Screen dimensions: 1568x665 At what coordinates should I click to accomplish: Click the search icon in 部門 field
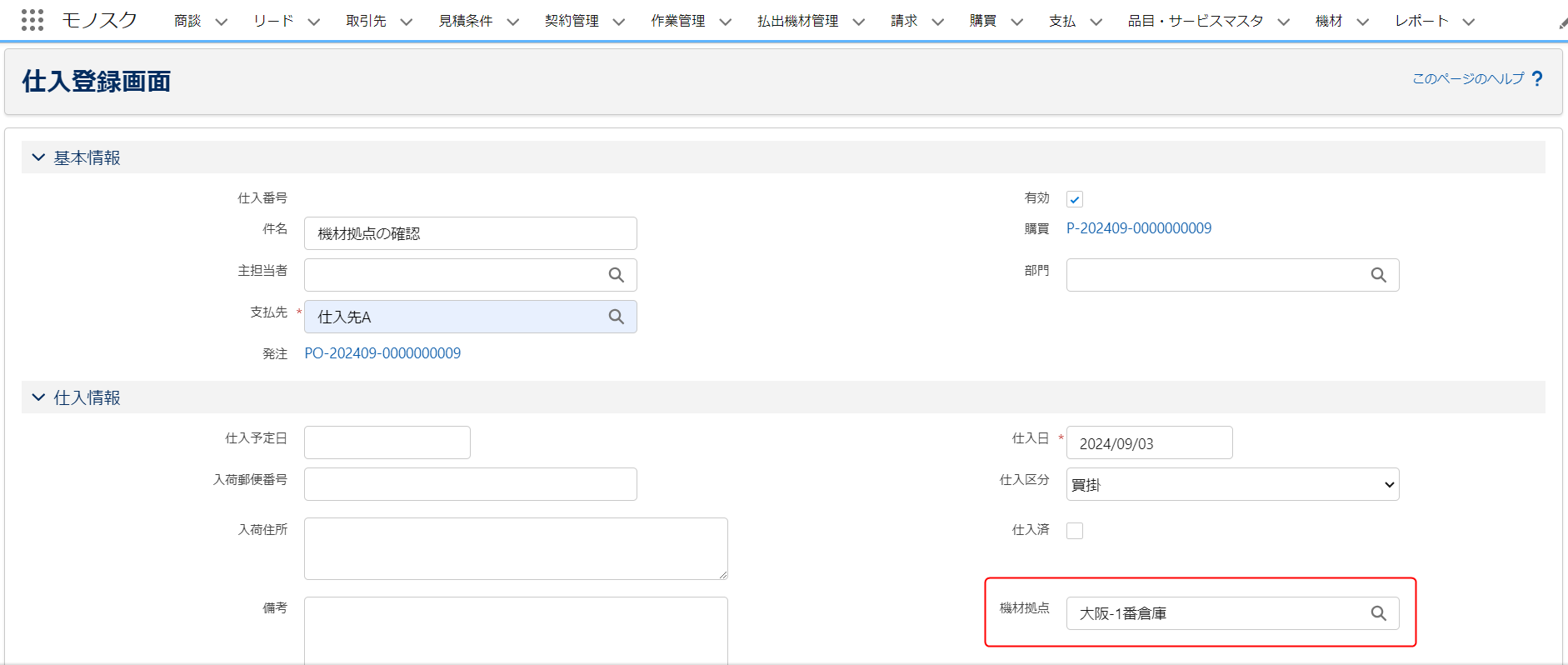[x=1378, y=275]
